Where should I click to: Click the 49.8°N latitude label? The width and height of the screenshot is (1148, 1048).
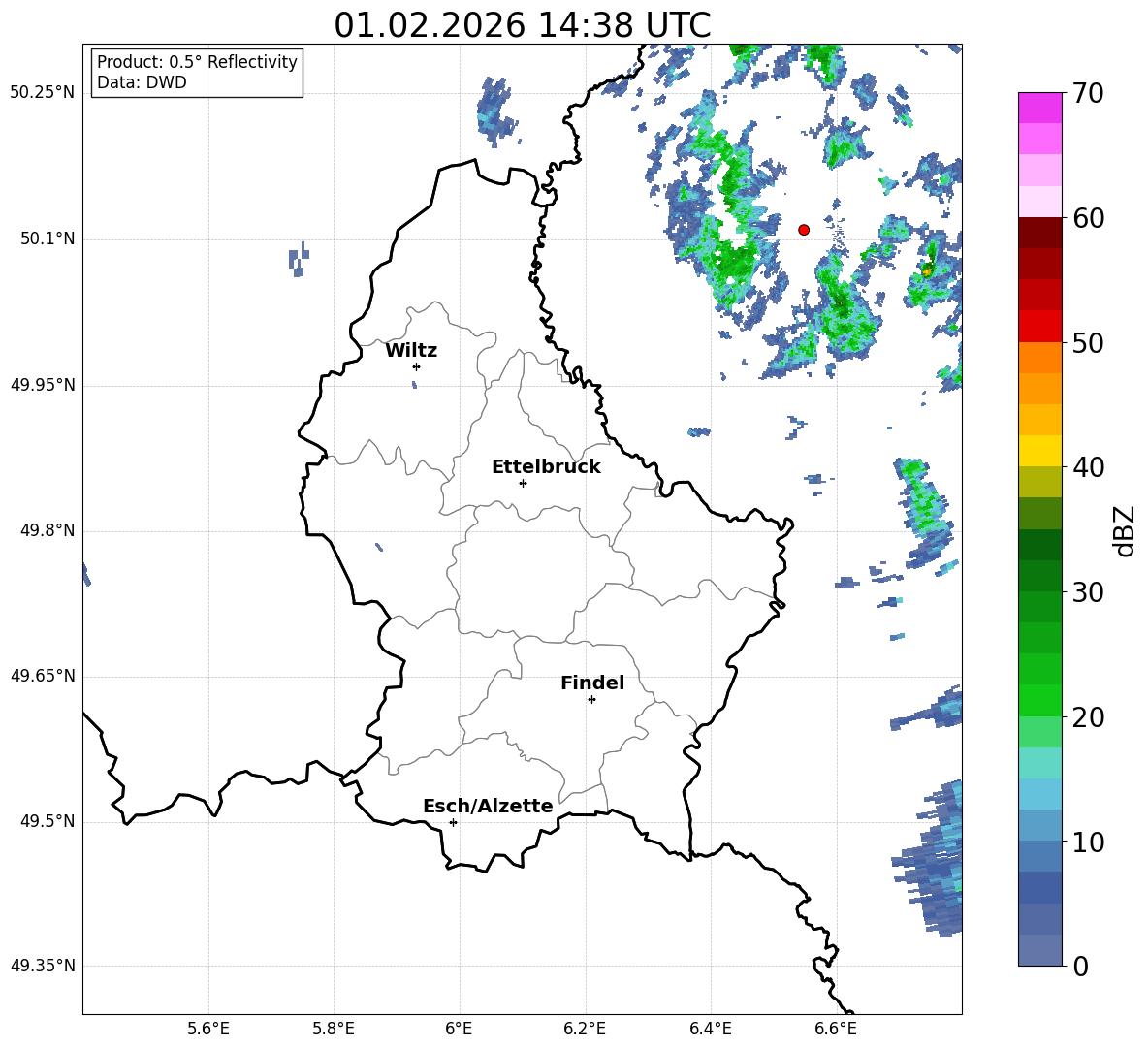47,530
